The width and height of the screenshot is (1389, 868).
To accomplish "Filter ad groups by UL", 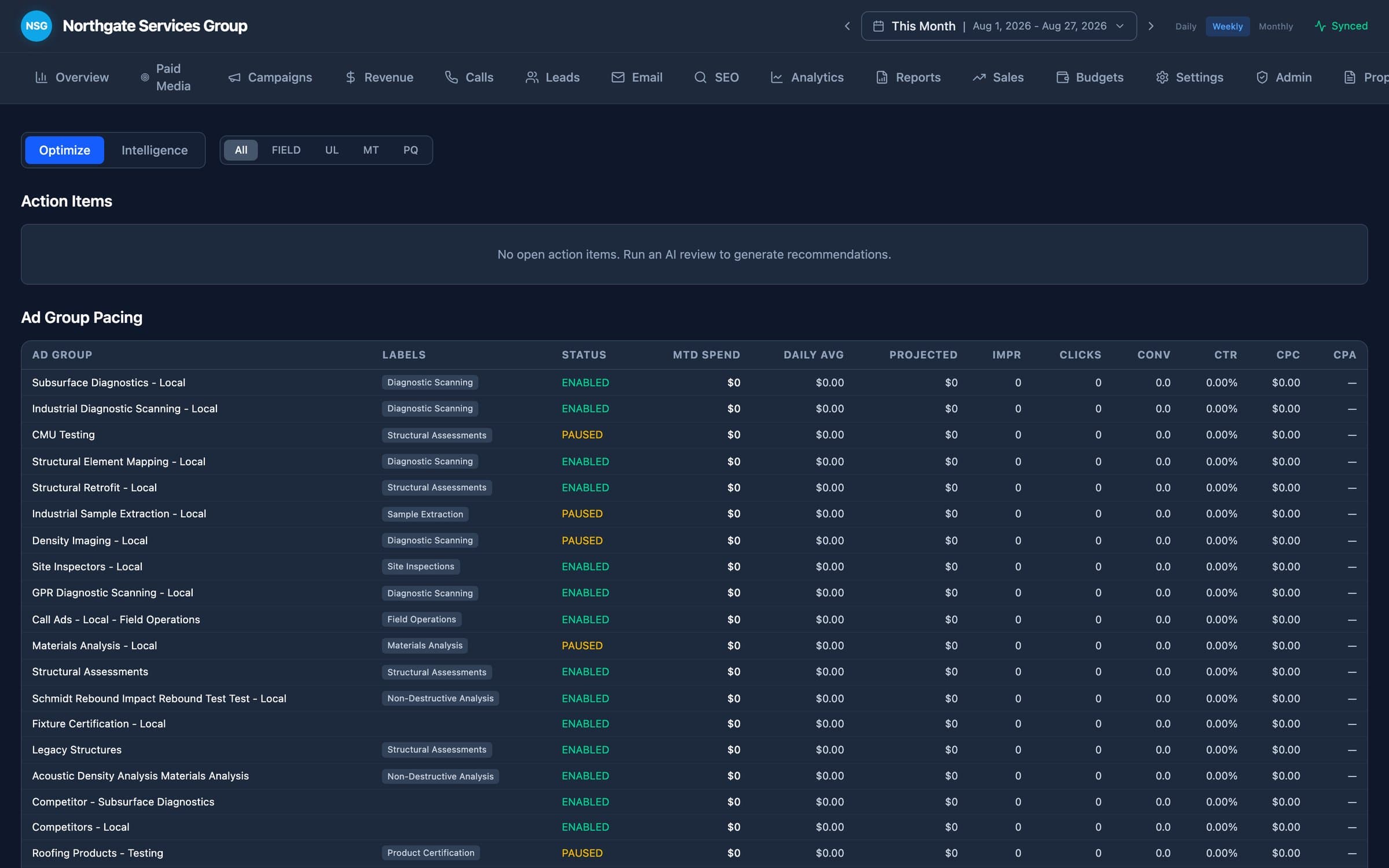I will tap(332, 150).
